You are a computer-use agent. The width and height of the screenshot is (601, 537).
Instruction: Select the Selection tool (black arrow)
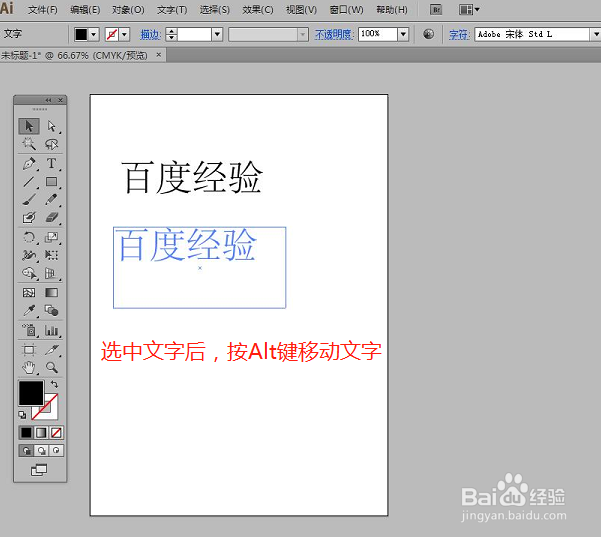click(x=29, y=126)
